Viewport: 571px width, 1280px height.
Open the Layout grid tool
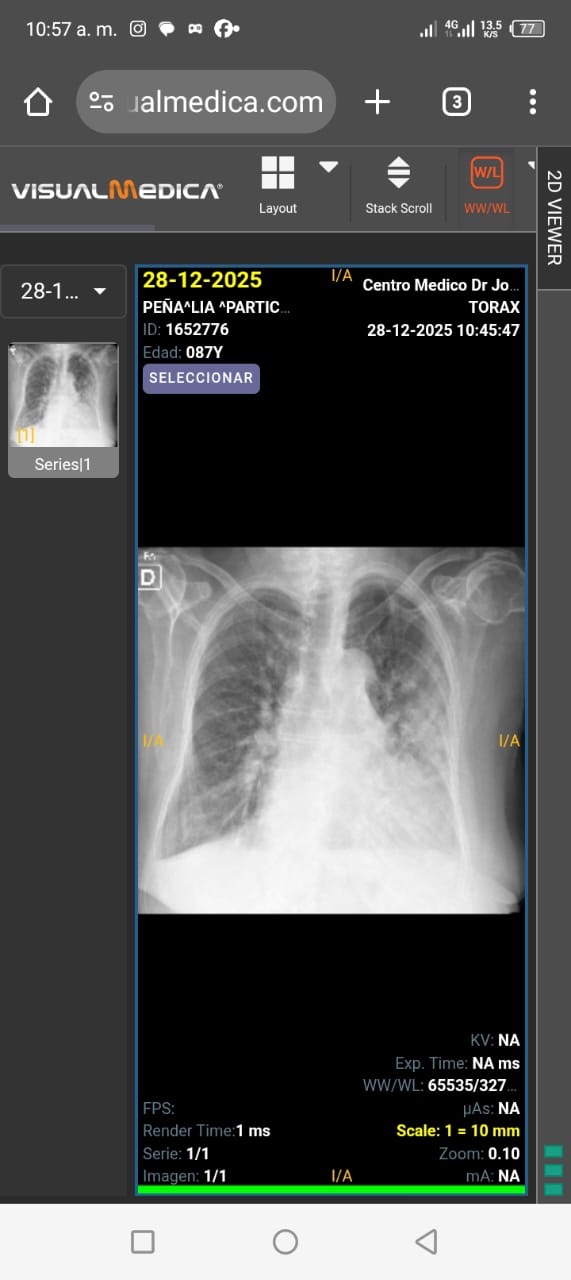click(x=278, y=185)
